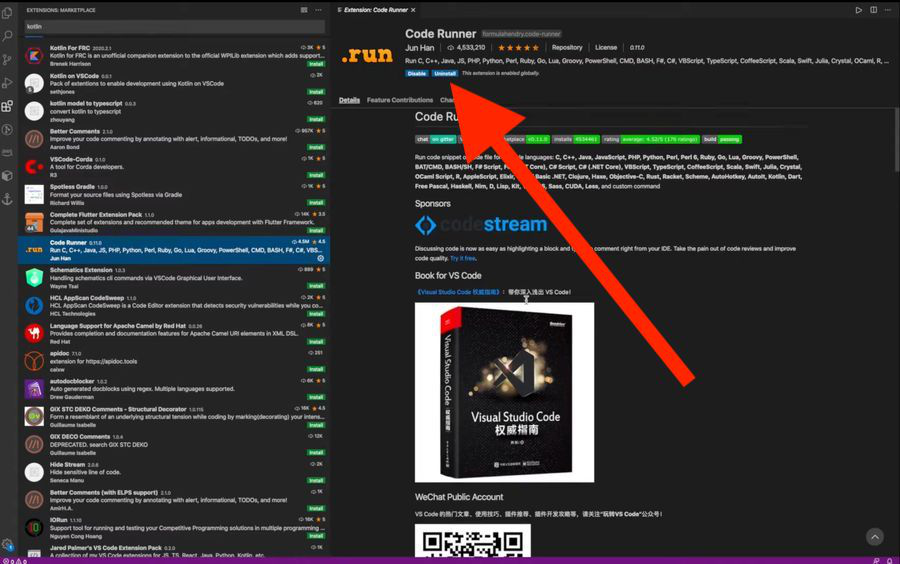Open the Manage gear in activity bar
Image resolution: width=900 pixels, height=564 pixels.
[7, 544]
